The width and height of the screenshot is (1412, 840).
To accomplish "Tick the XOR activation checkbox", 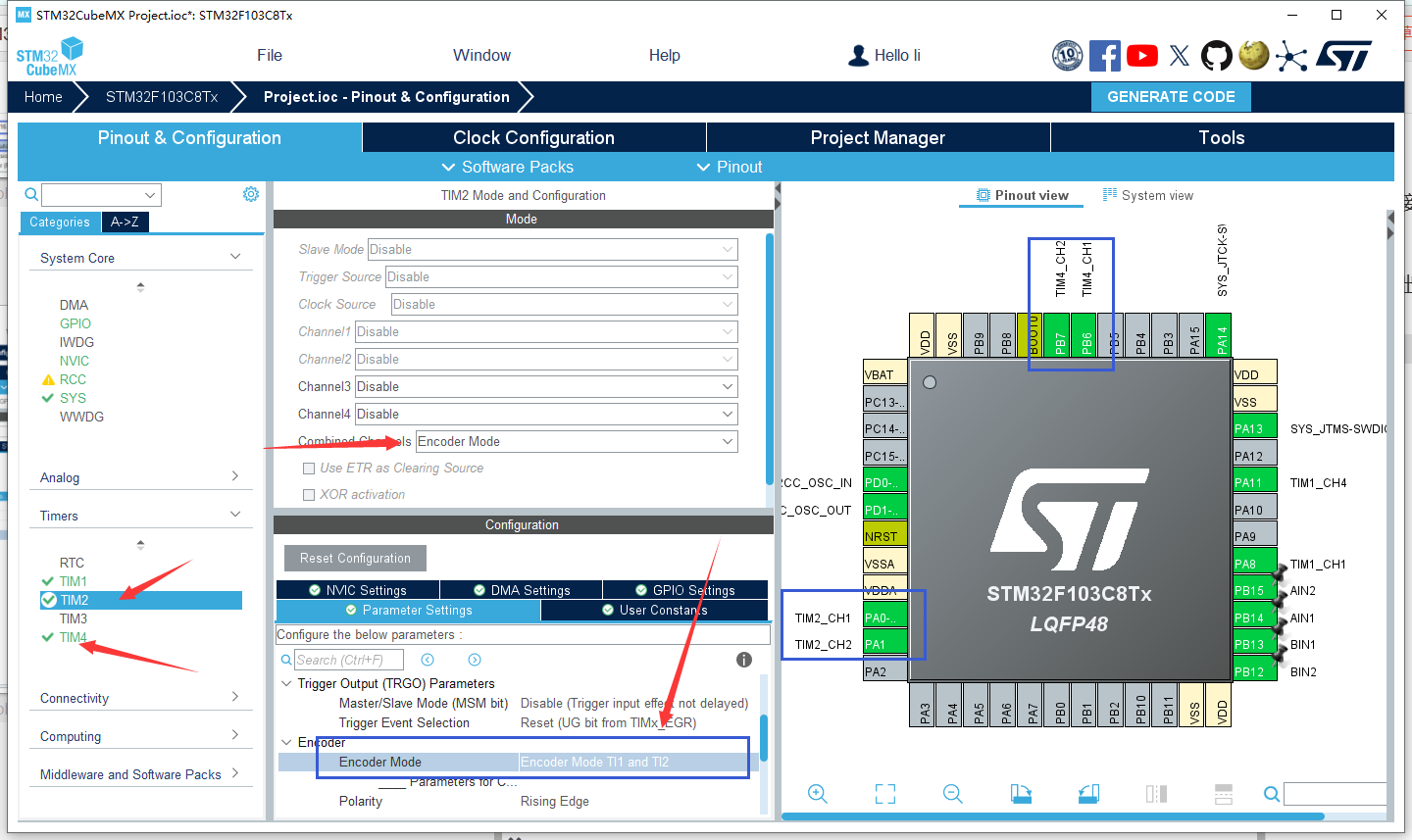I will pyautogui.click(x=309, y=495).
